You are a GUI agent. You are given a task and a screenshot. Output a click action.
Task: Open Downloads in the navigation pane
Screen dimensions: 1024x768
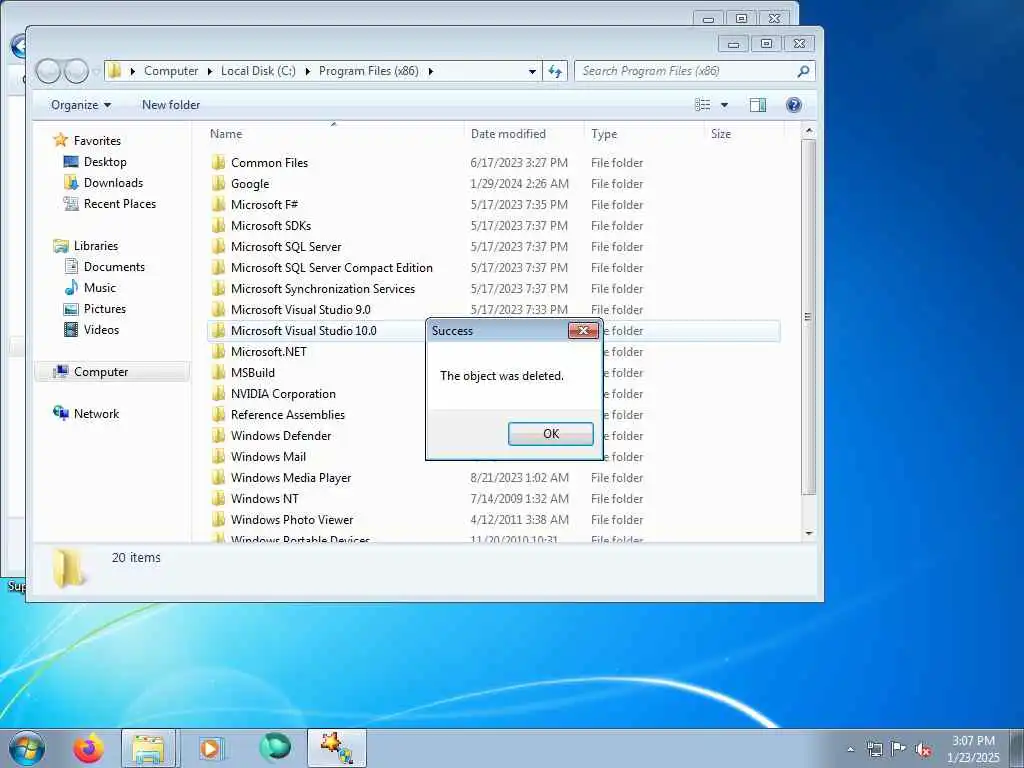pos(113,183)
